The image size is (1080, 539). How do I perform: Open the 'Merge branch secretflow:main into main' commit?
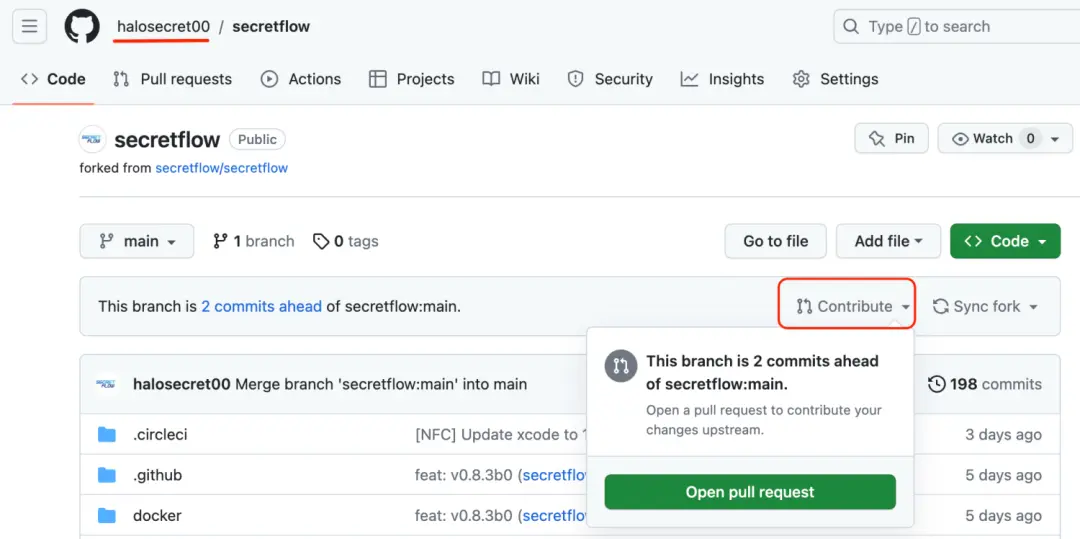381,384
